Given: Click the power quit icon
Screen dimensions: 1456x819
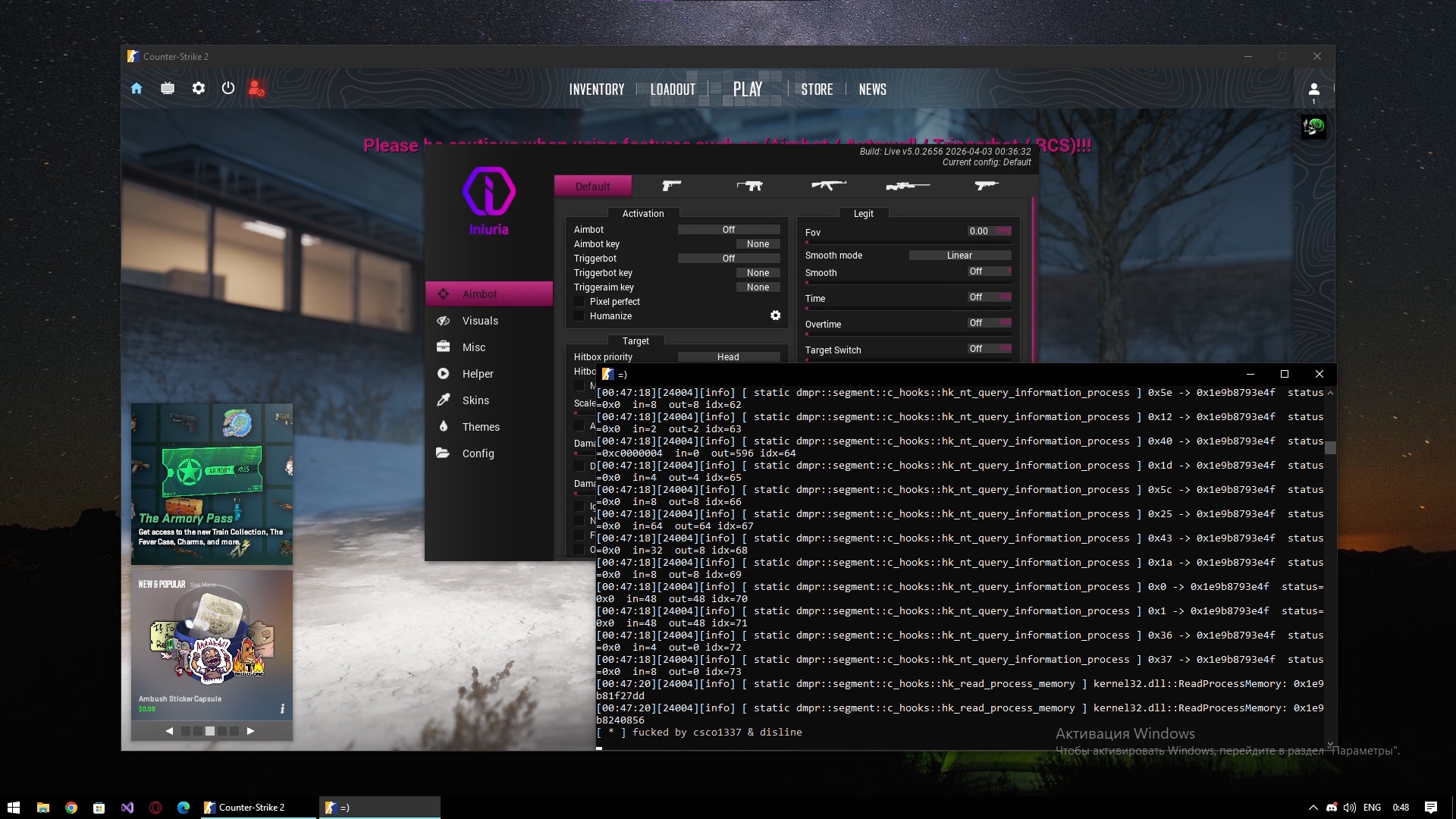Looking at the screenshot, I should pyautogui.click(x=228, y=89).
